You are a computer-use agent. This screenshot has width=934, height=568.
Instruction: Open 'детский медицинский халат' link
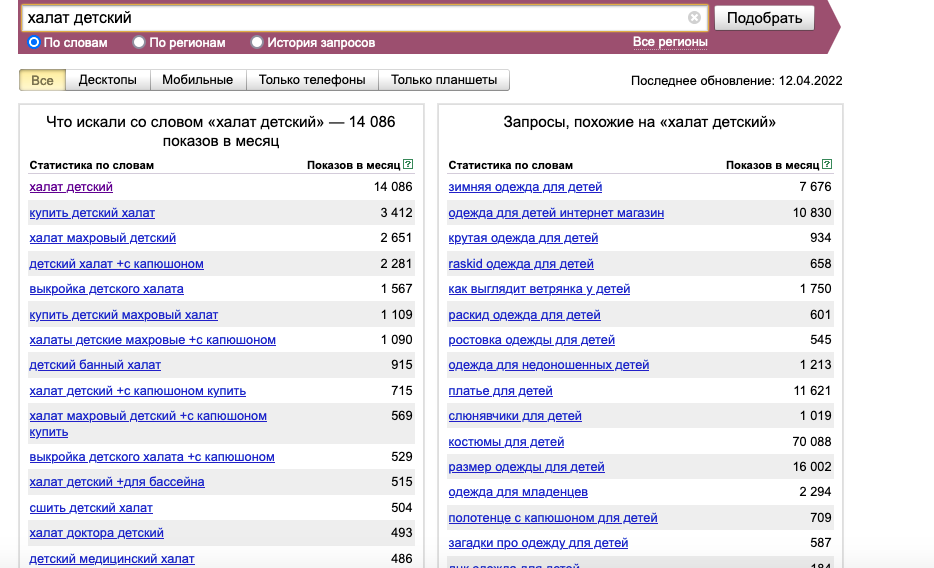point(112,559)
